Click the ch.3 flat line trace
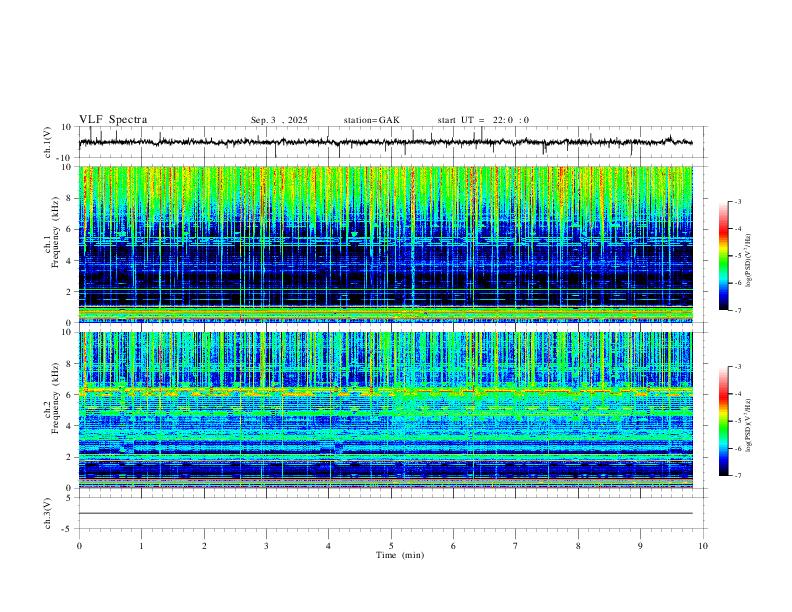The image size is (792, 612). 385,513
